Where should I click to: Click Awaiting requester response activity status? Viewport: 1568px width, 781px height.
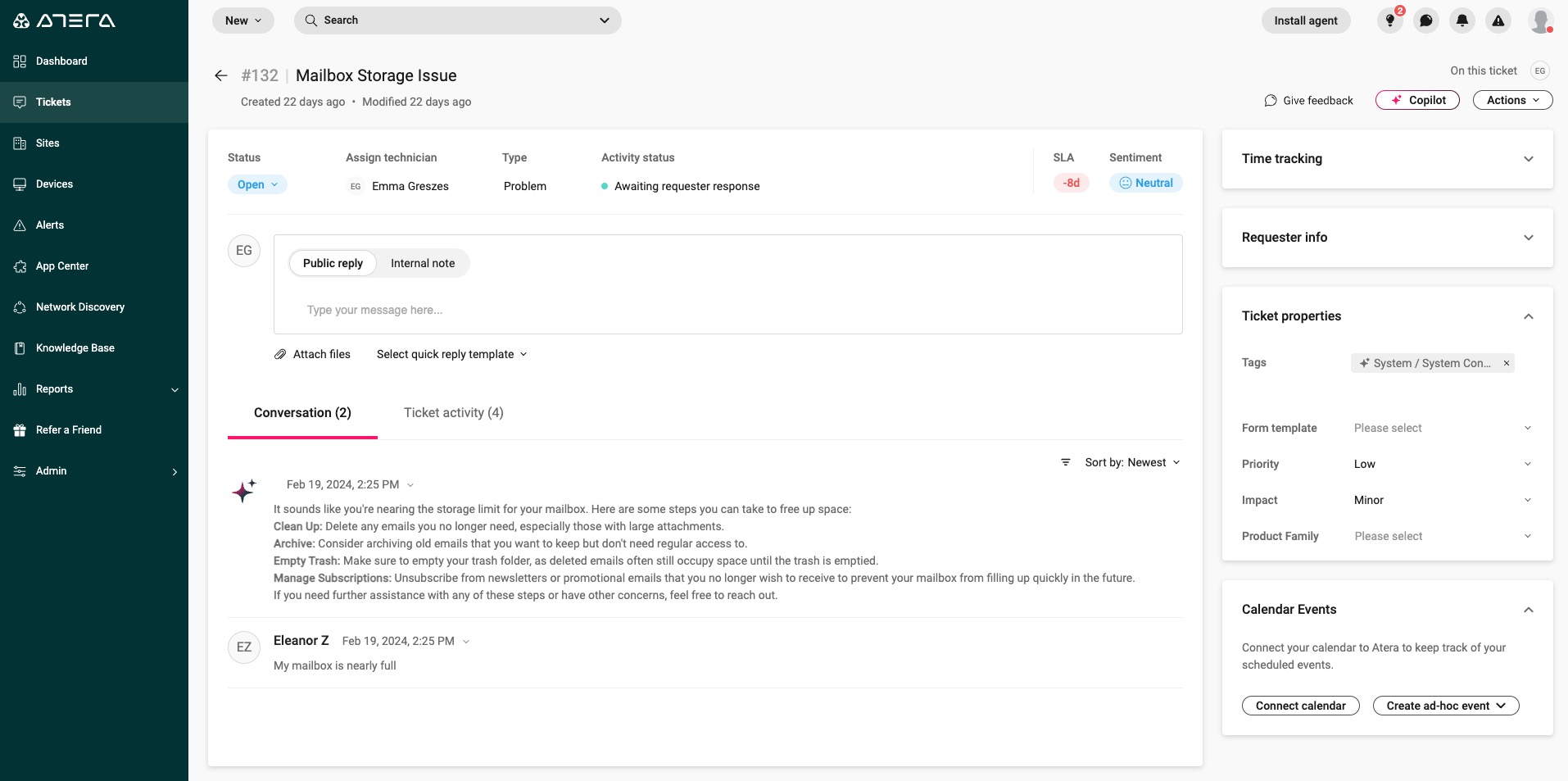[681, 186]
